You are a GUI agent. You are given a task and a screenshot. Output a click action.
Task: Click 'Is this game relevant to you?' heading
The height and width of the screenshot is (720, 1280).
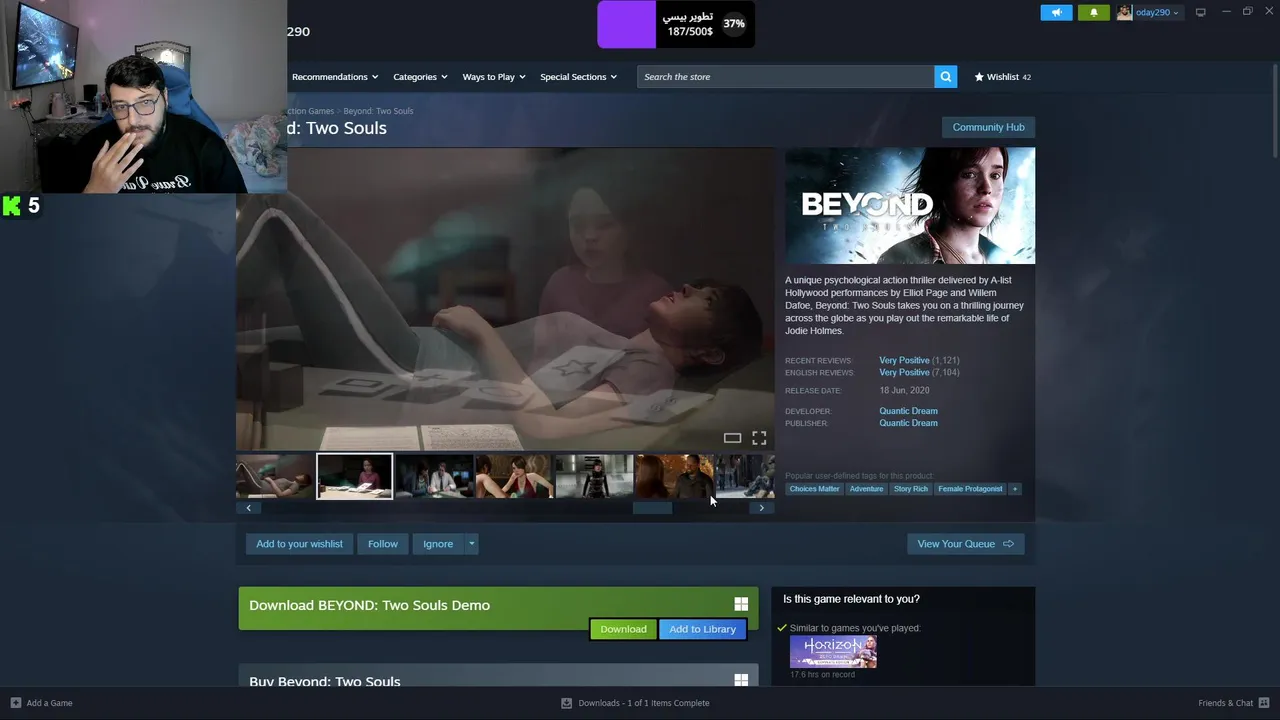coord(851,599)
